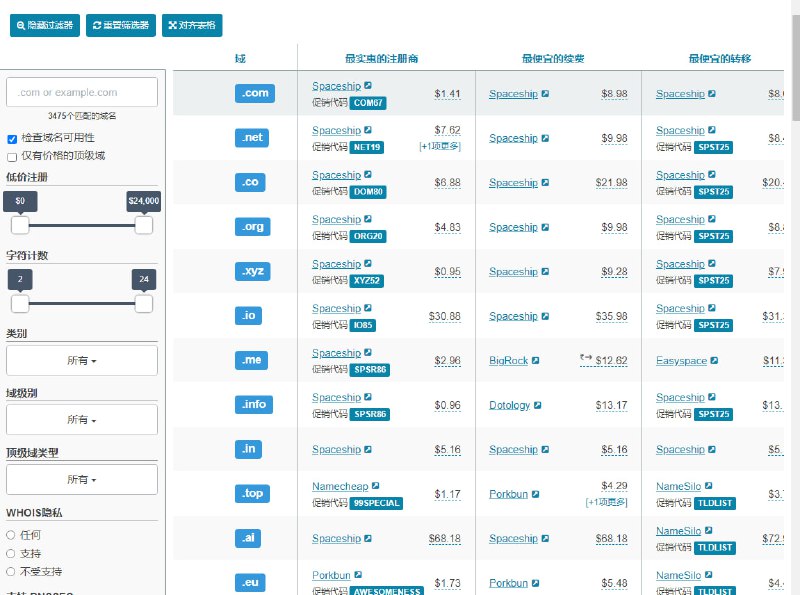This screenshot has height=595, width=800.
Task: Enable the 仅有价格的顶级域 checkbox
Action: tap(10, 155)
